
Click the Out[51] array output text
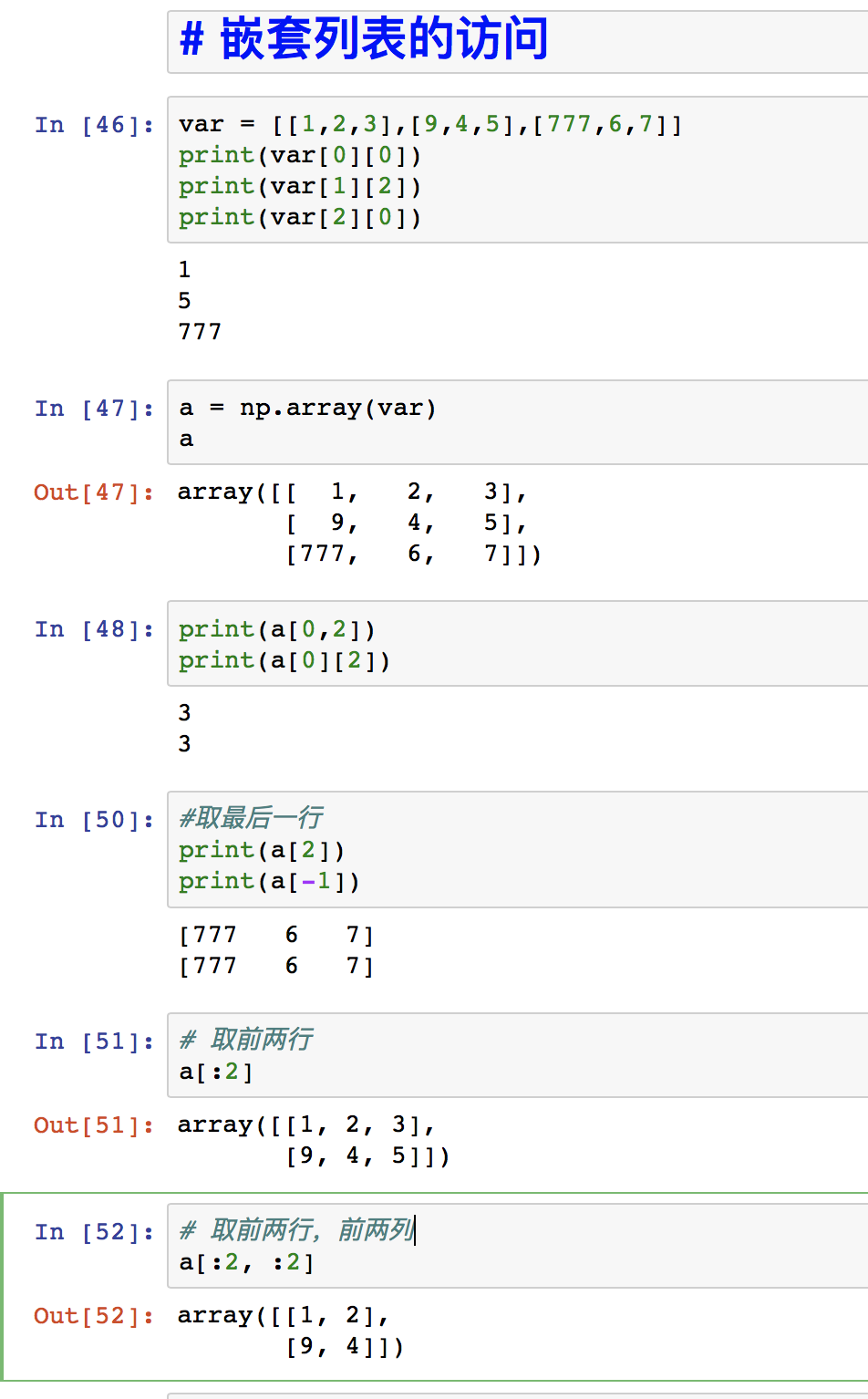pos(314,1140)
